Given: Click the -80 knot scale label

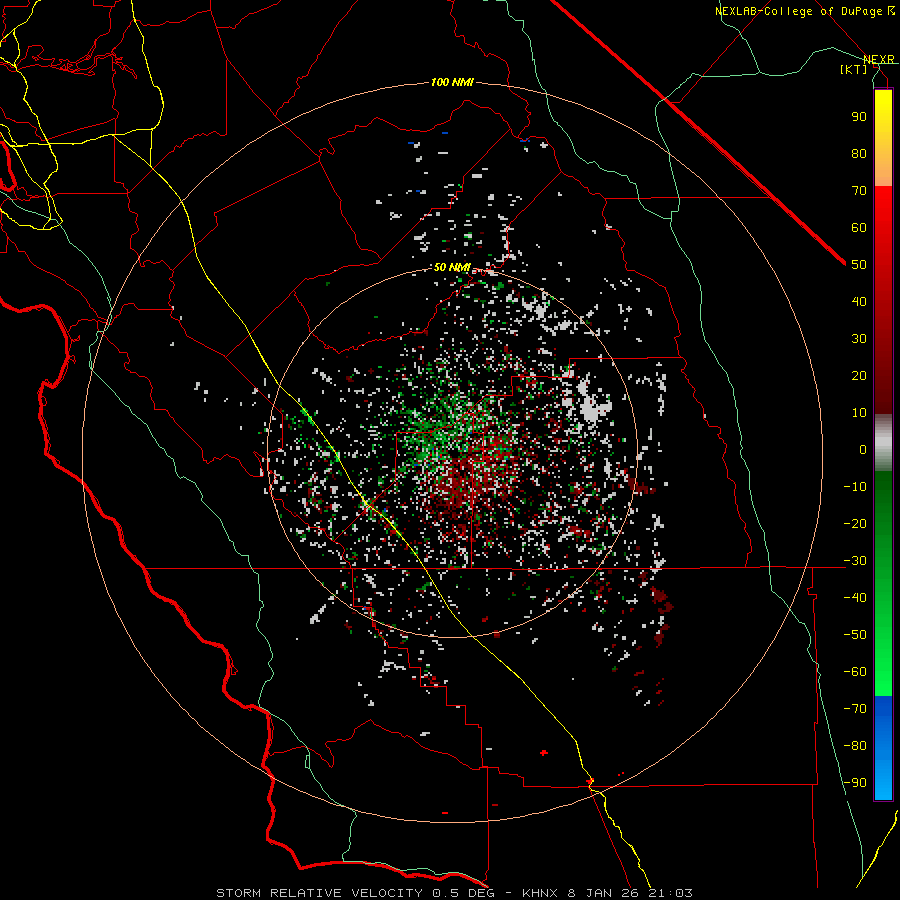Looking at the screenshot, I should 855,746.
